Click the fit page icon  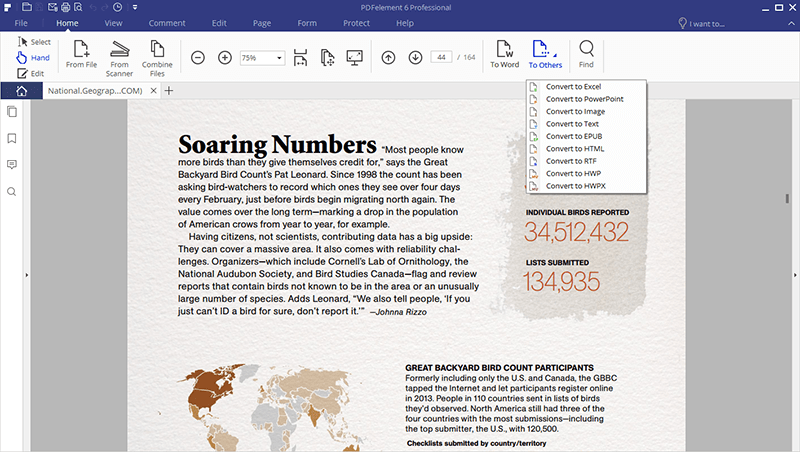pyautogui.click(x=328, y=58)
